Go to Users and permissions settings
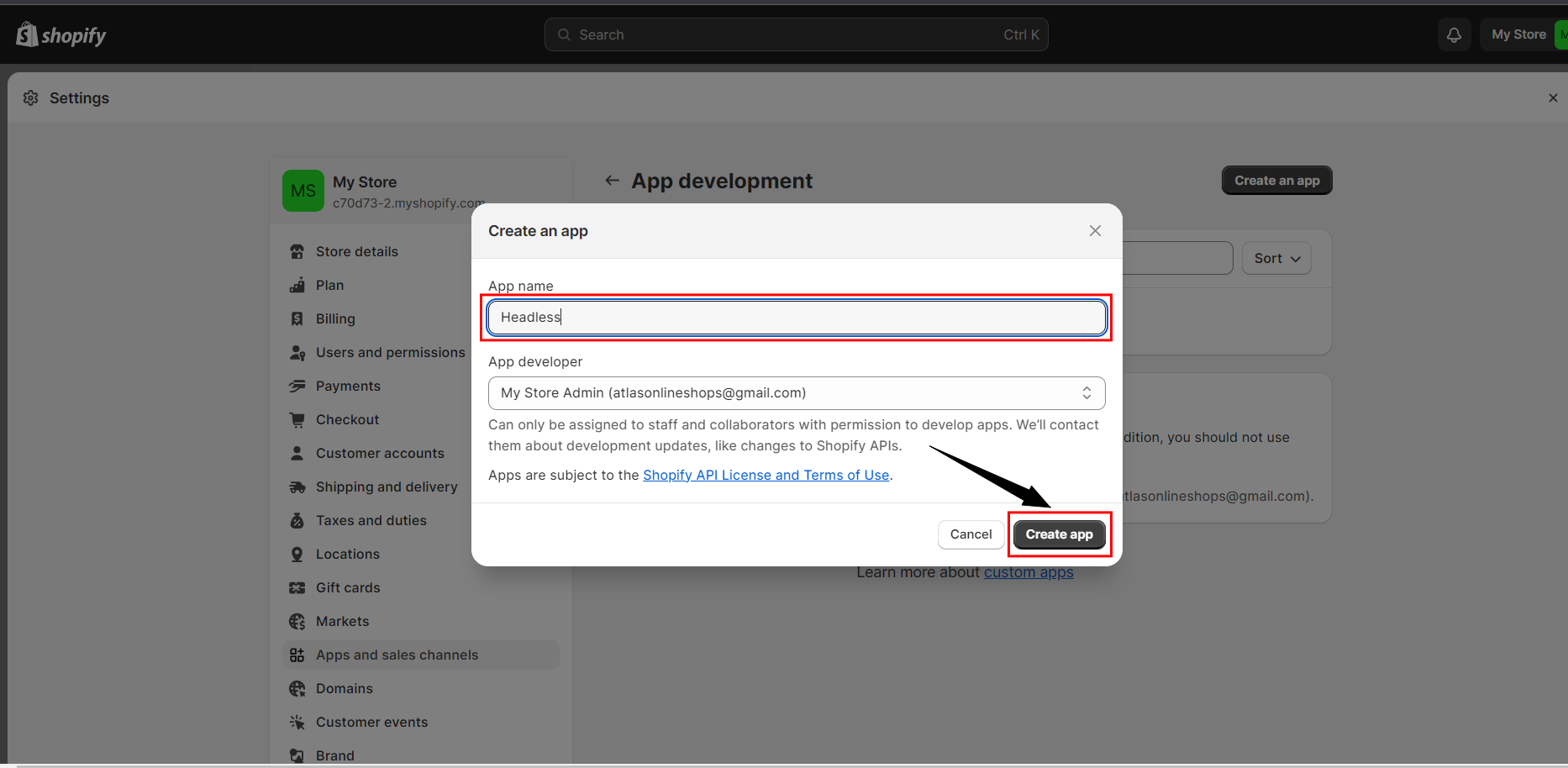 pyautogui.click(x=390, y=353)
